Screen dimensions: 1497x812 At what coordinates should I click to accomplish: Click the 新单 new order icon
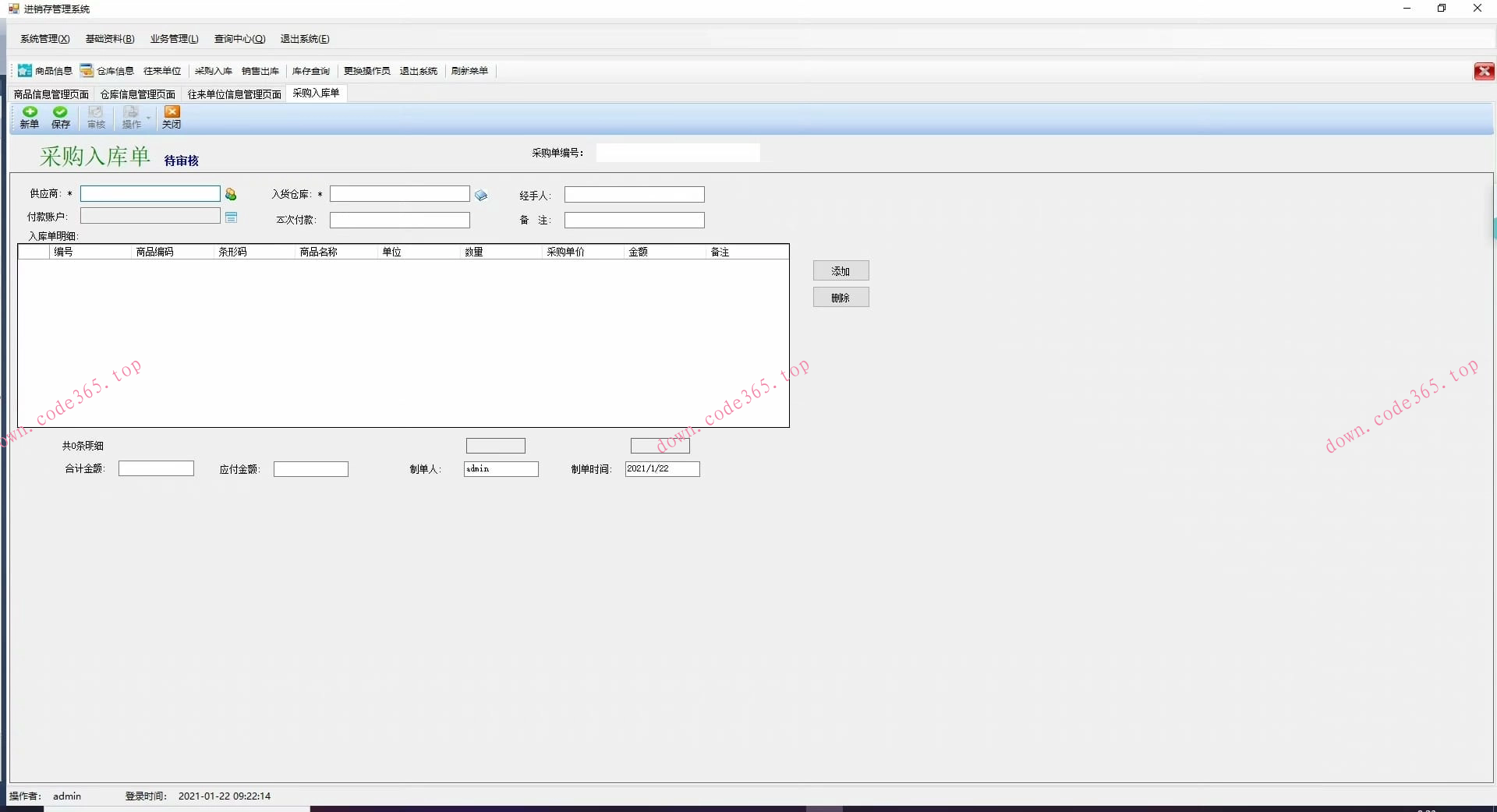(x=30, y=117)
